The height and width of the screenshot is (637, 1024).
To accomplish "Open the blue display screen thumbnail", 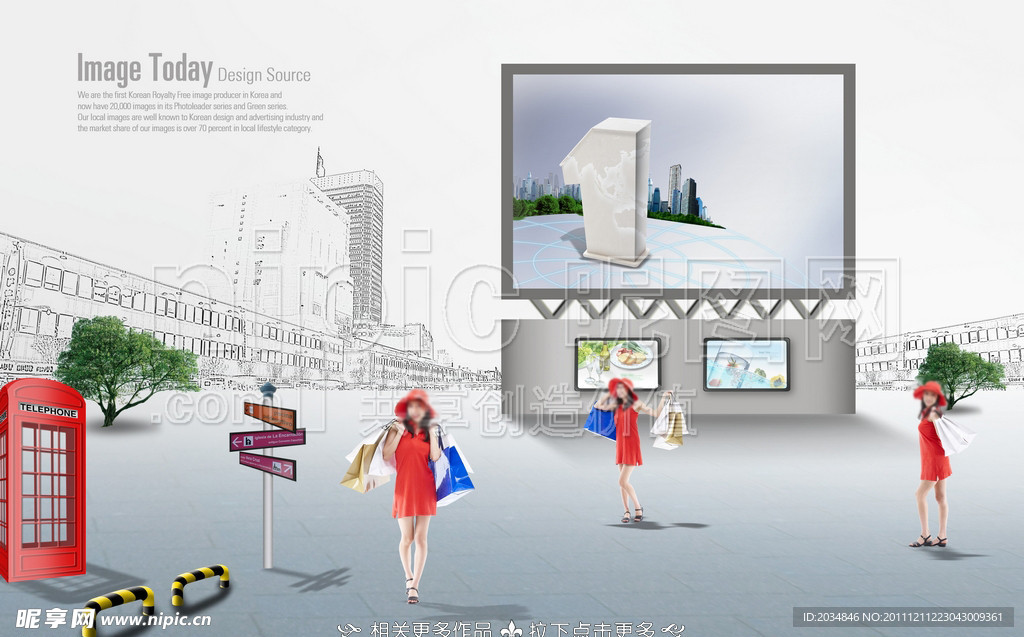I will pos(746,364).
